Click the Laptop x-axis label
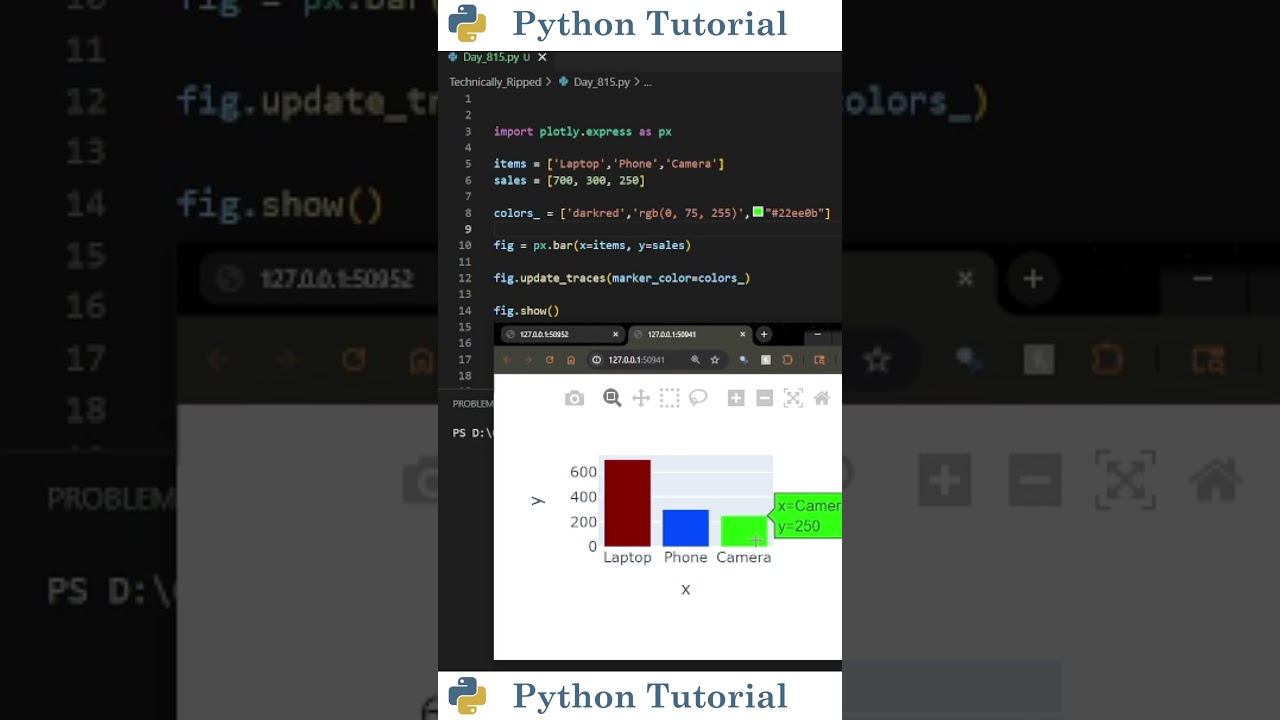The image size is (1280, 720). click(x=627, y=558)
